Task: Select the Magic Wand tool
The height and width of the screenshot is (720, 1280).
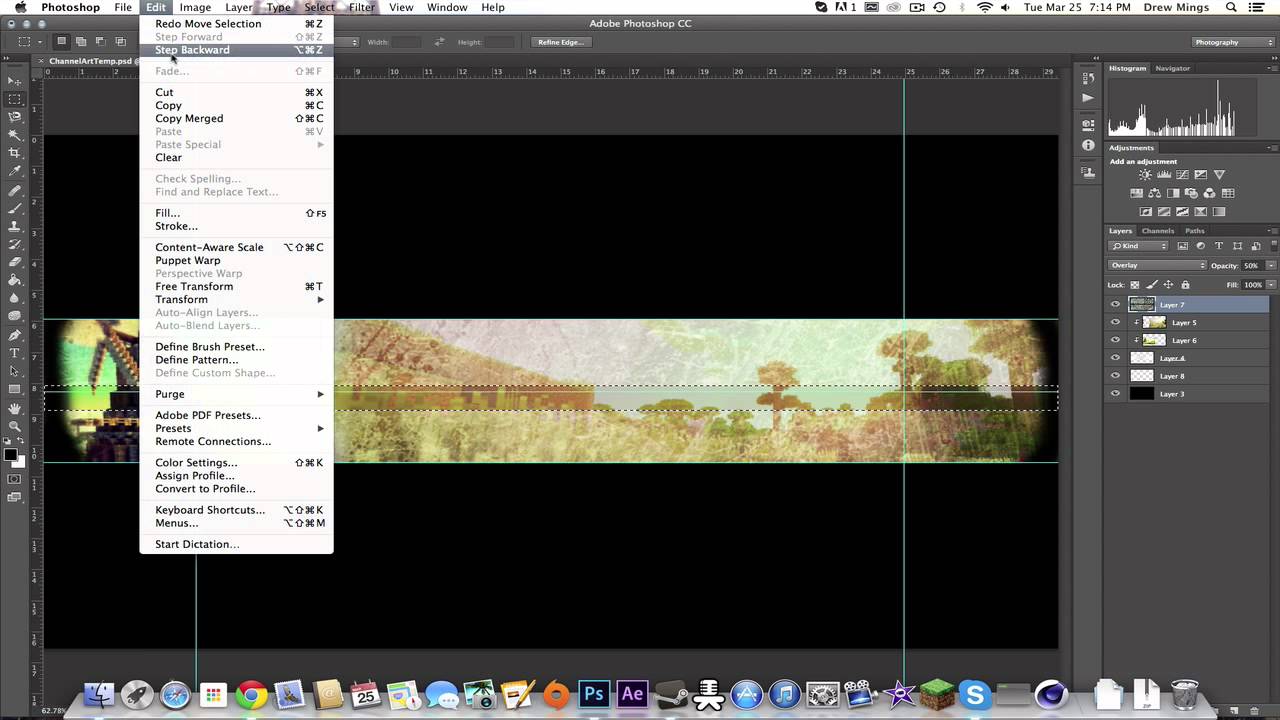Action: pos(15,135)
